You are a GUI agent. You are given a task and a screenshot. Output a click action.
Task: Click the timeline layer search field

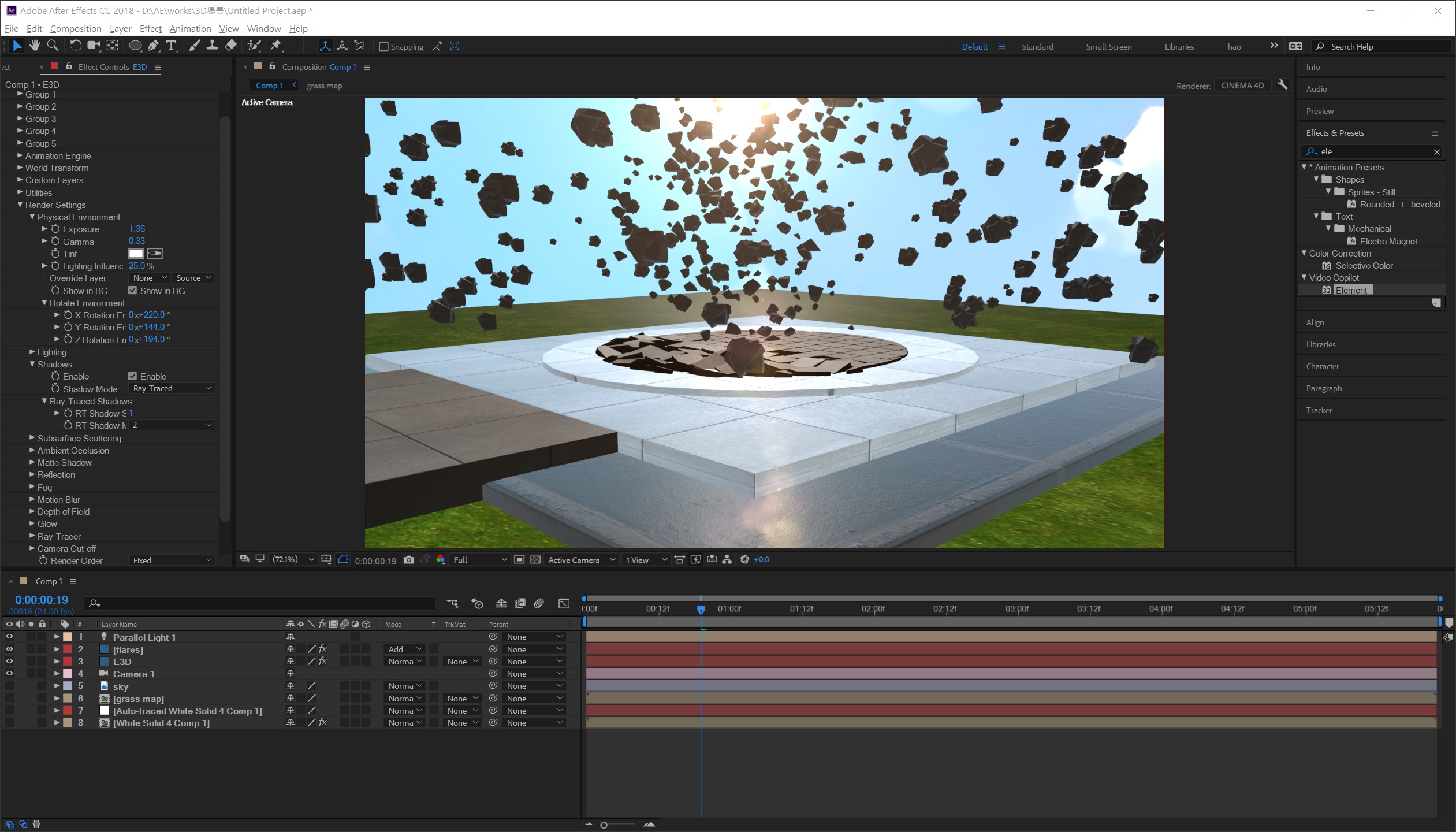tap(260, 603)
